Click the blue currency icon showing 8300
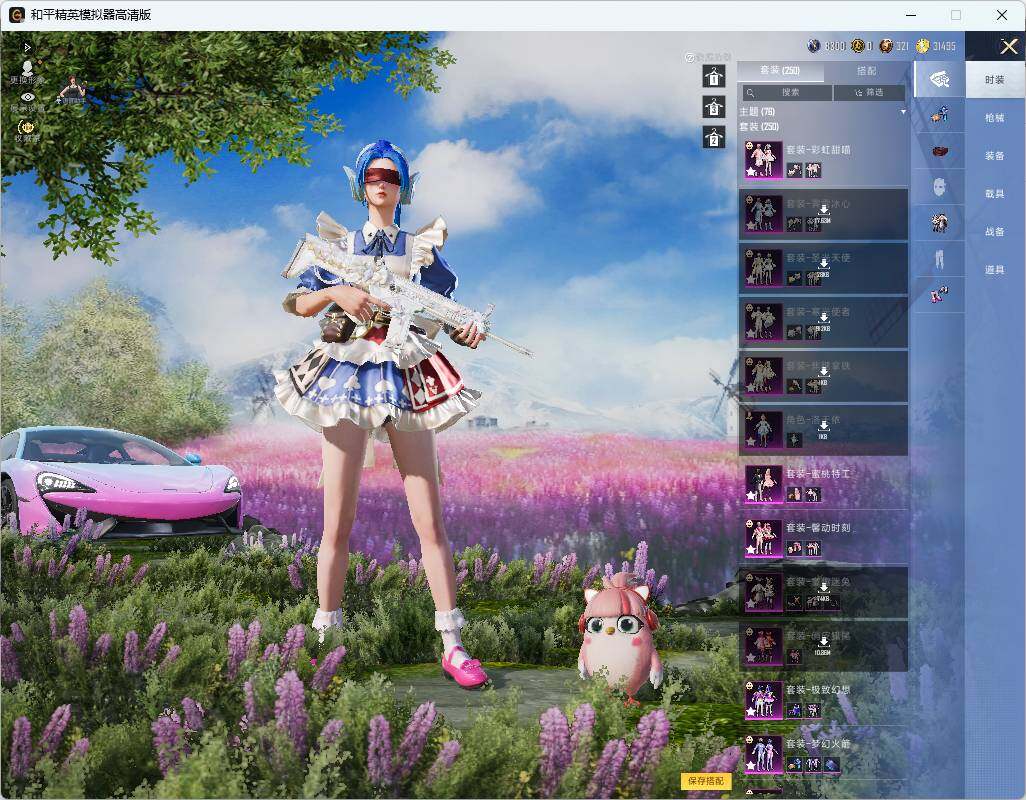 pyautogui.click(x=814, y=46)
